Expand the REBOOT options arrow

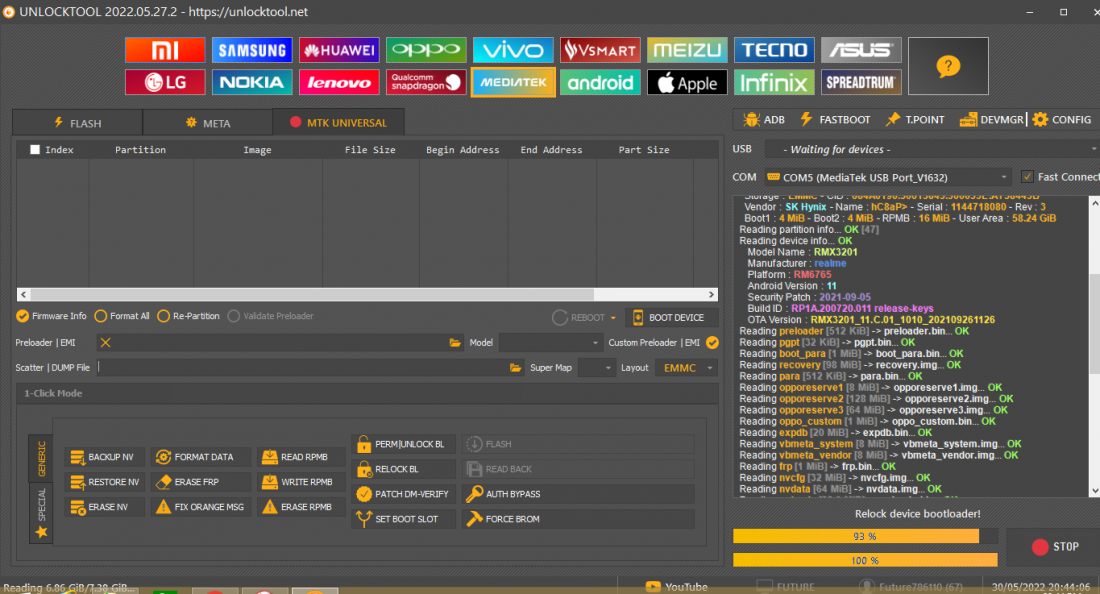[613, 318]
